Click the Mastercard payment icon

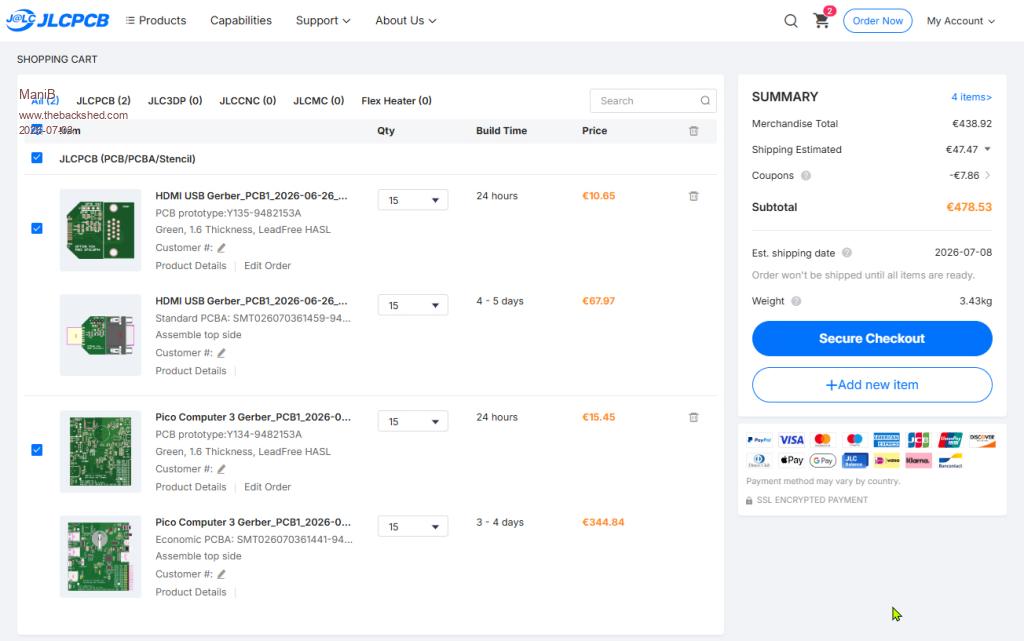[x=823, y=440]
